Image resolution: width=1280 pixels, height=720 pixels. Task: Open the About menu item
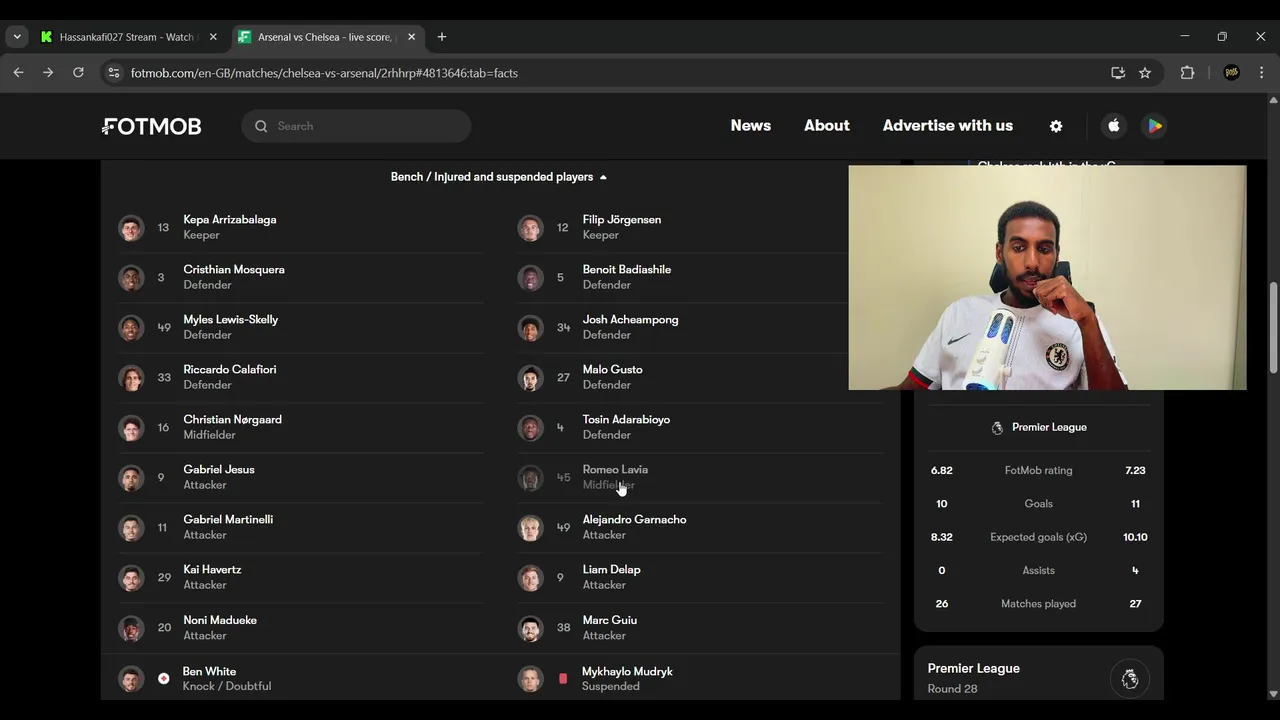(827, 126)
